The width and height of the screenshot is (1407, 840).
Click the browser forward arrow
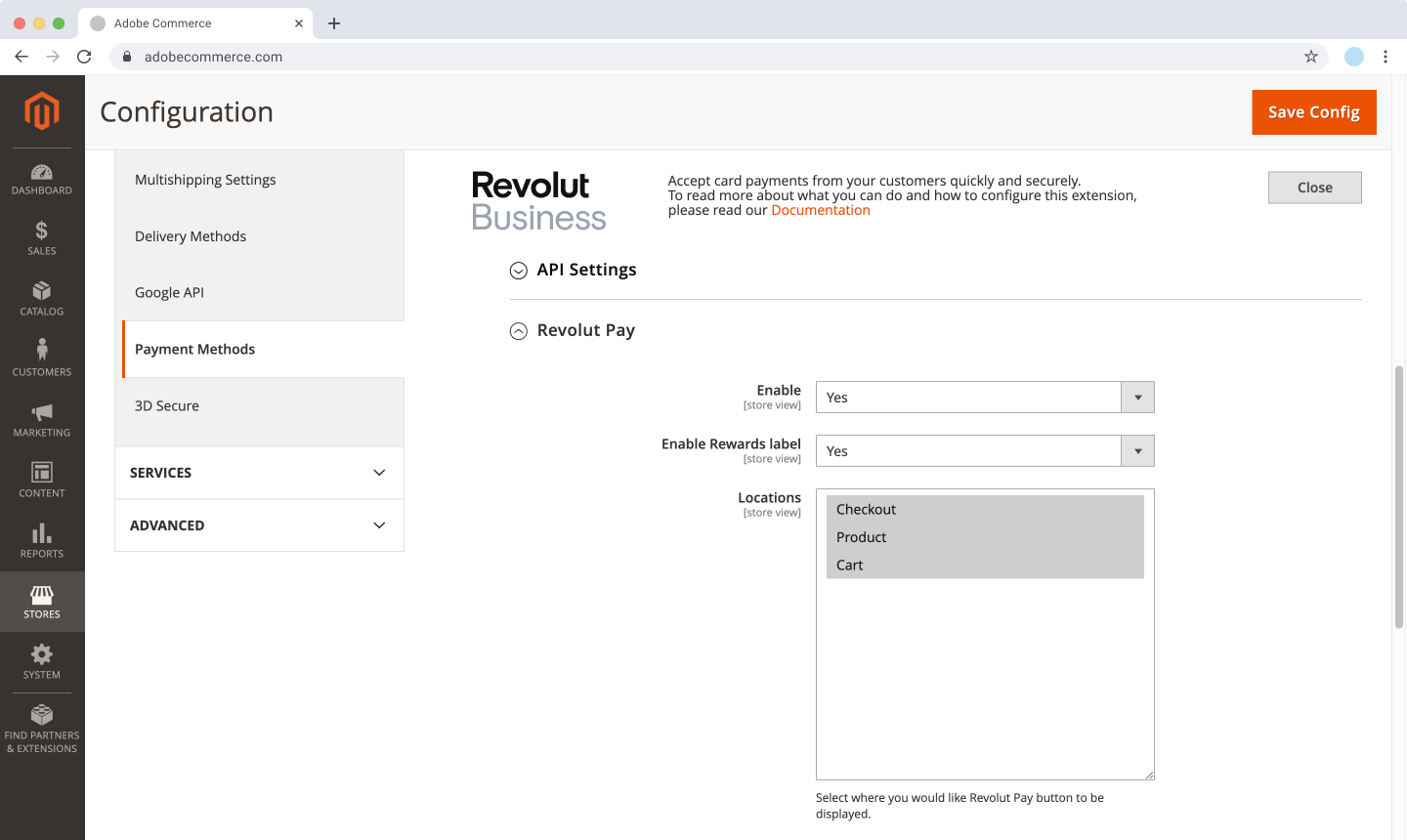pyautogui.click(x=53, y=57)
